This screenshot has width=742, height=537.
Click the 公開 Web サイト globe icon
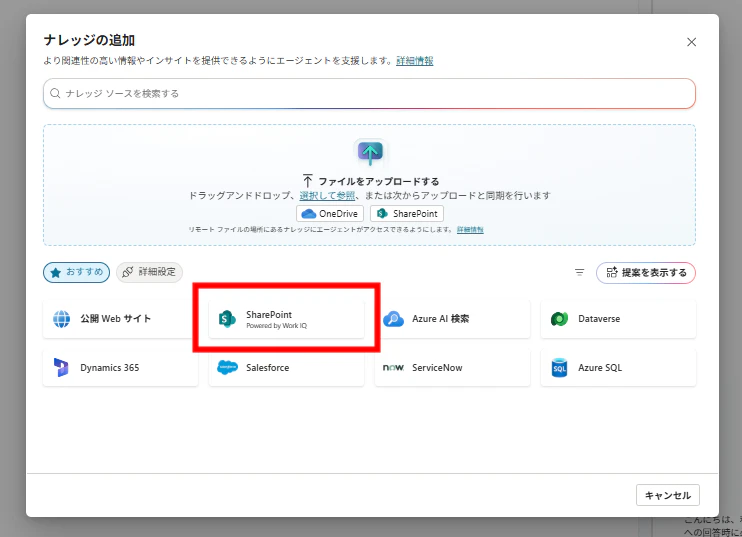coord(62,319)
